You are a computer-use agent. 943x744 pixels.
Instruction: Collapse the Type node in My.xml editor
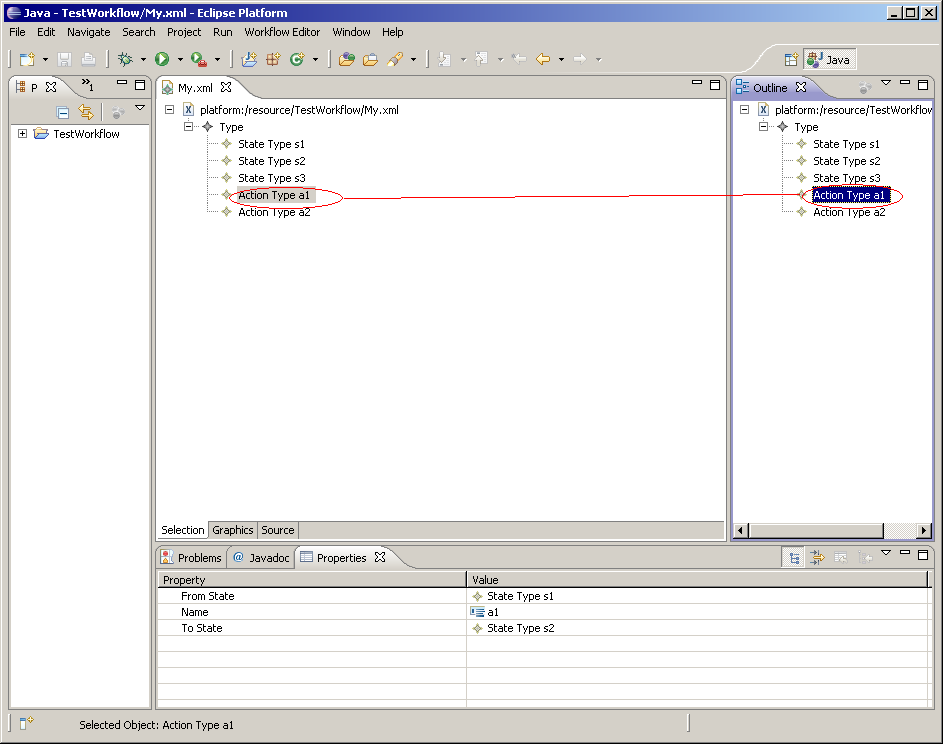(189, 127)
